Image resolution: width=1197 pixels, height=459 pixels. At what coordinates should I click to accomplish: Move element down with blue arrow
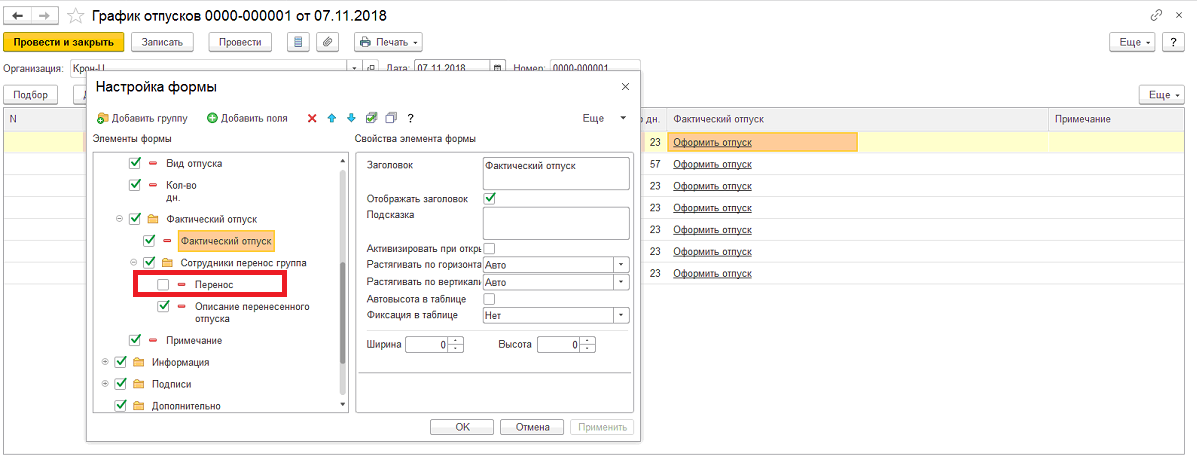tap(351, 118)
